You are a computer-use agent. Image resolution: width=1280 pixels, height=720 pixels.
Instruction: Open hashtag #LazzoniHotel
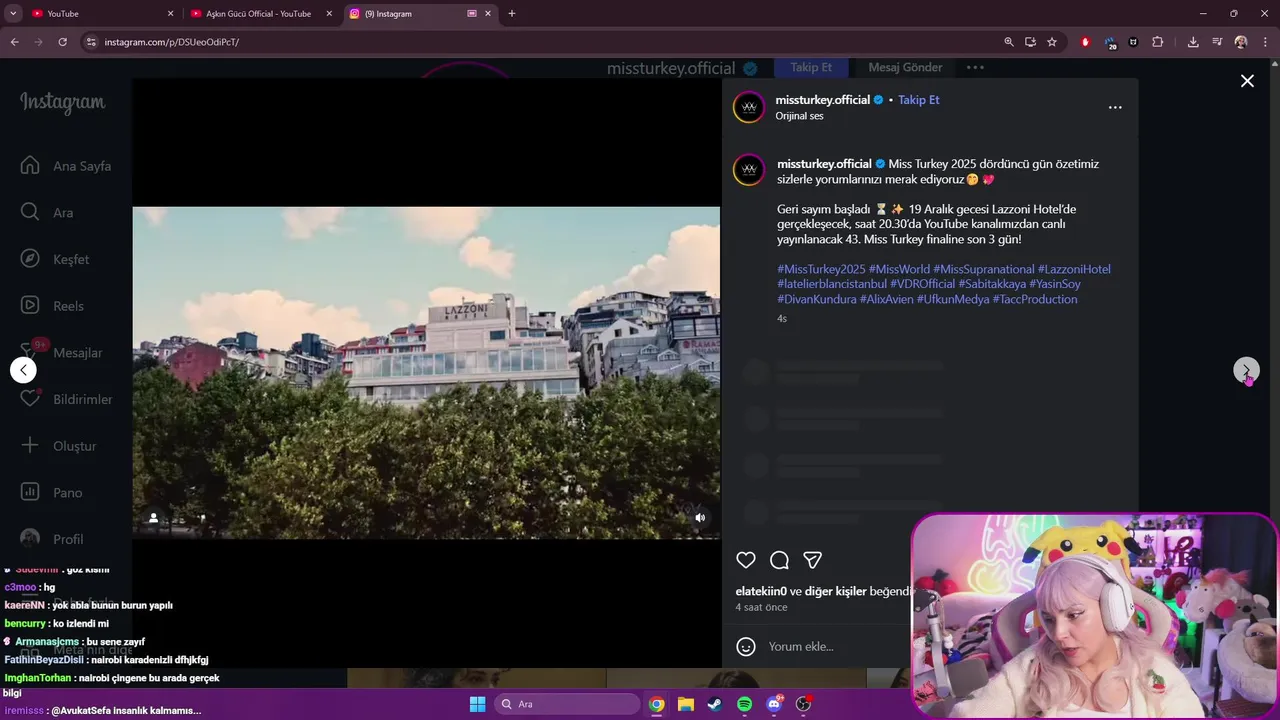pyautogui.click(x=1074, y=269)
